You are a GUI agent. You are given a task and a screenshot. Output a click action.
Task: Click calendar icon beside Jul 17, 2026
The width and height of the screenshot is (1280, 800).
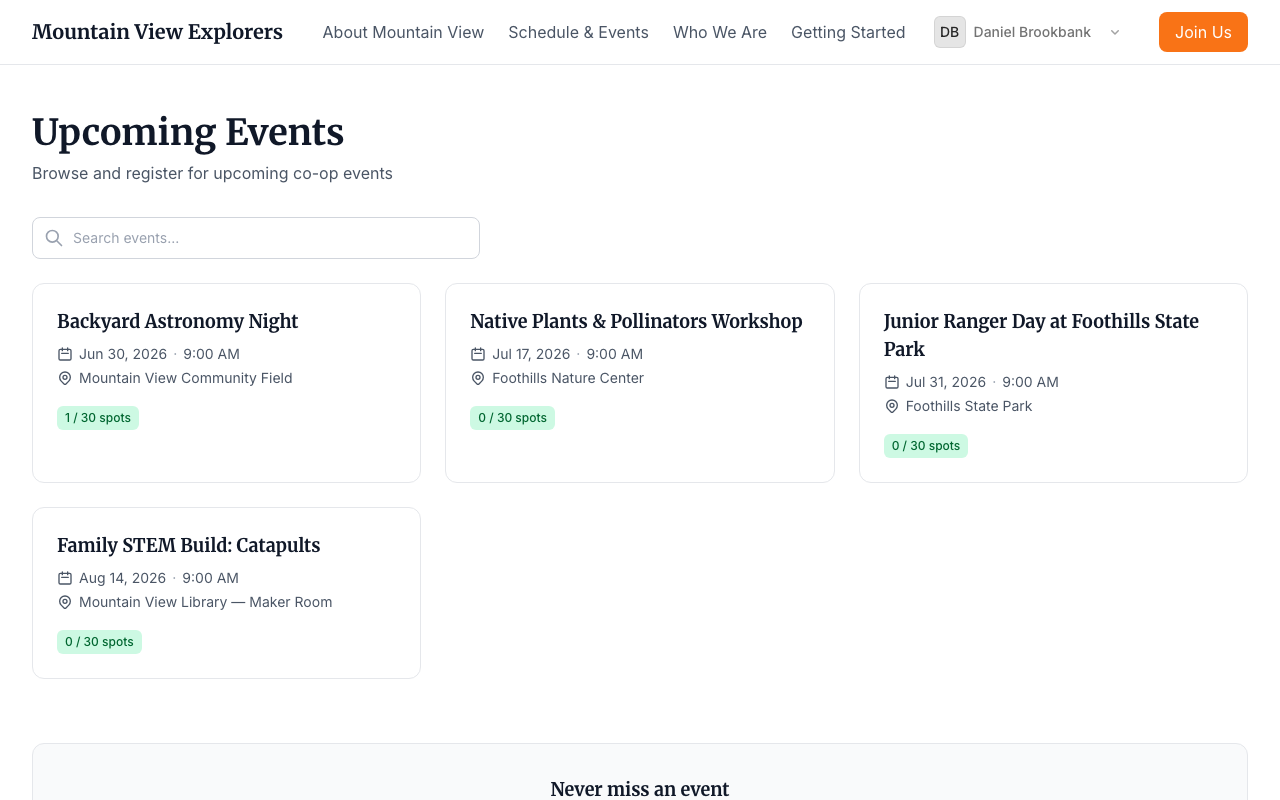(478, 354)
